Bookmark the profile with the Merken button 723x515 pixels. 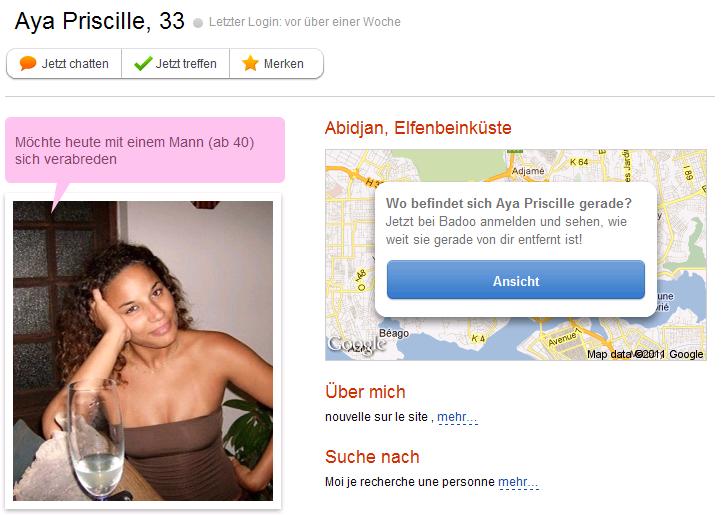tap(276, 64)
